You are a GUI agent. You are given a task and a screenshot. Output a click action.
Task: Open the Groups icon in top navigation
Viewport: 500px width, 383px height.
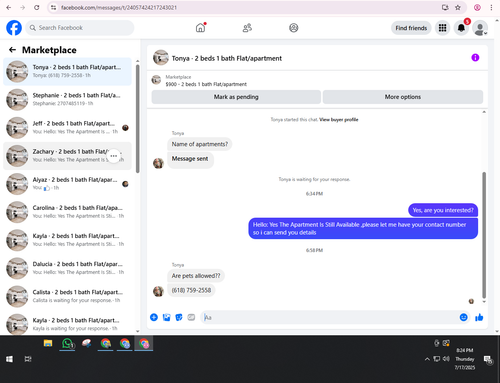point(293,28)
